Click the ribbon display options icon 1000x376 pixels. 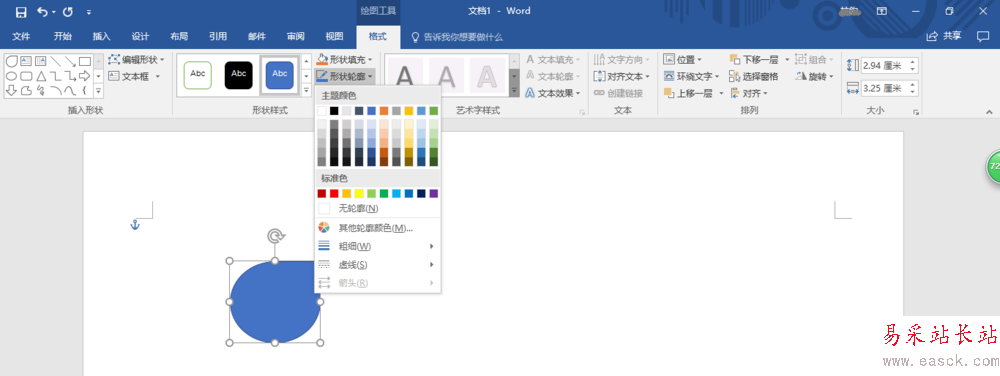pyautogui.click(x=881, y=11)
